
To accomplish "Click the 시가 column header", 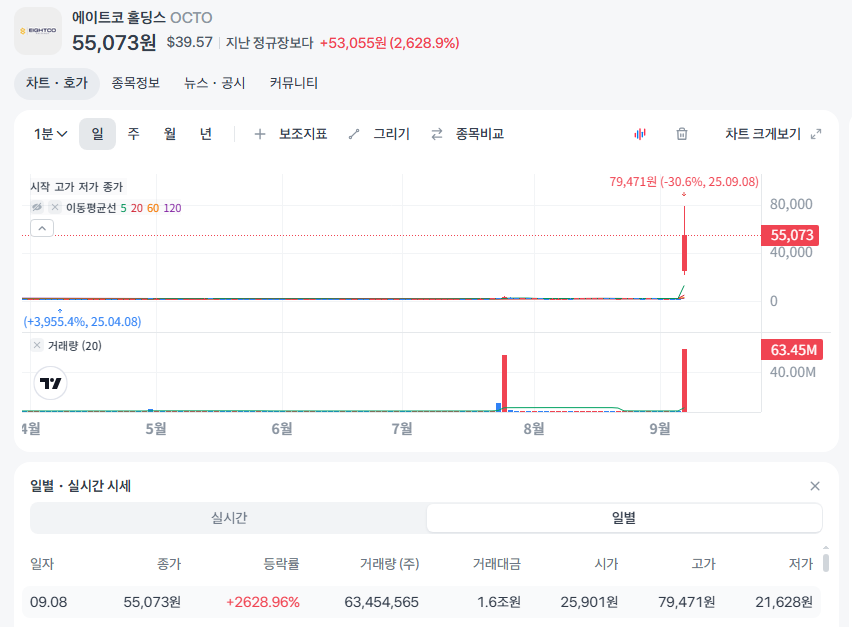I will (606, 564).
